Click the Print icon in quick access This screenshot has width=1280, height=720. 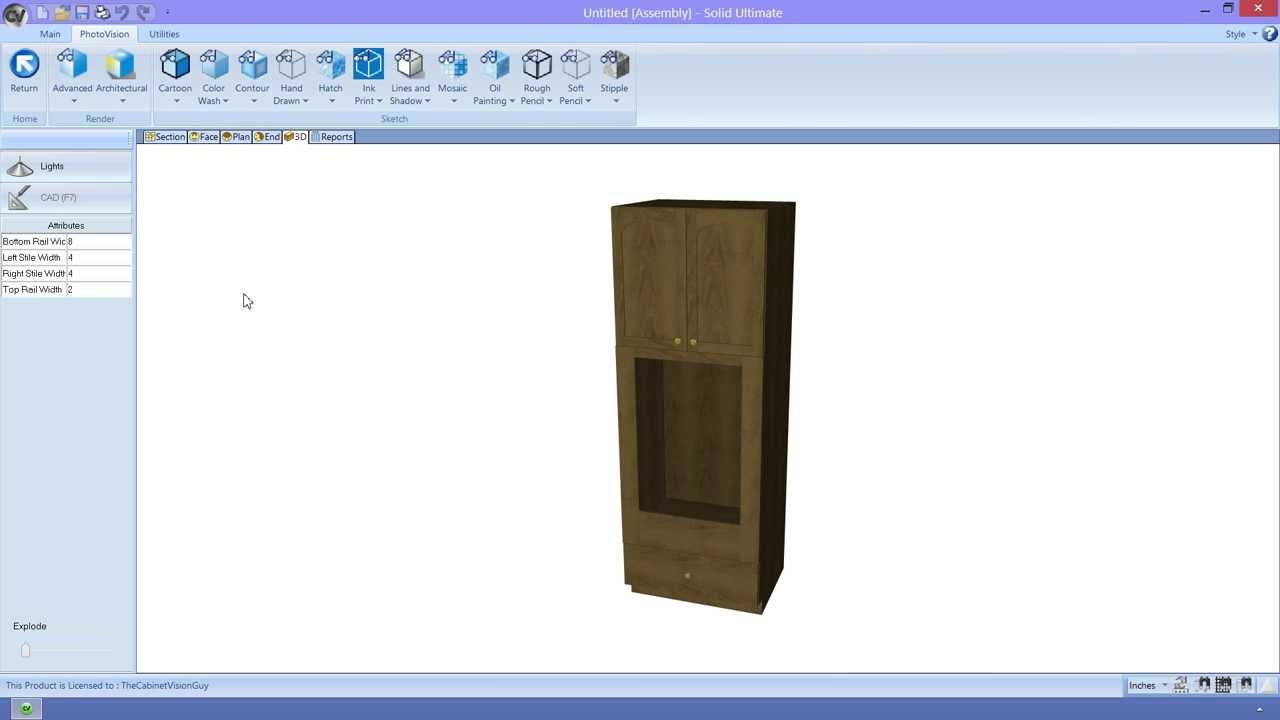(102, 12)
